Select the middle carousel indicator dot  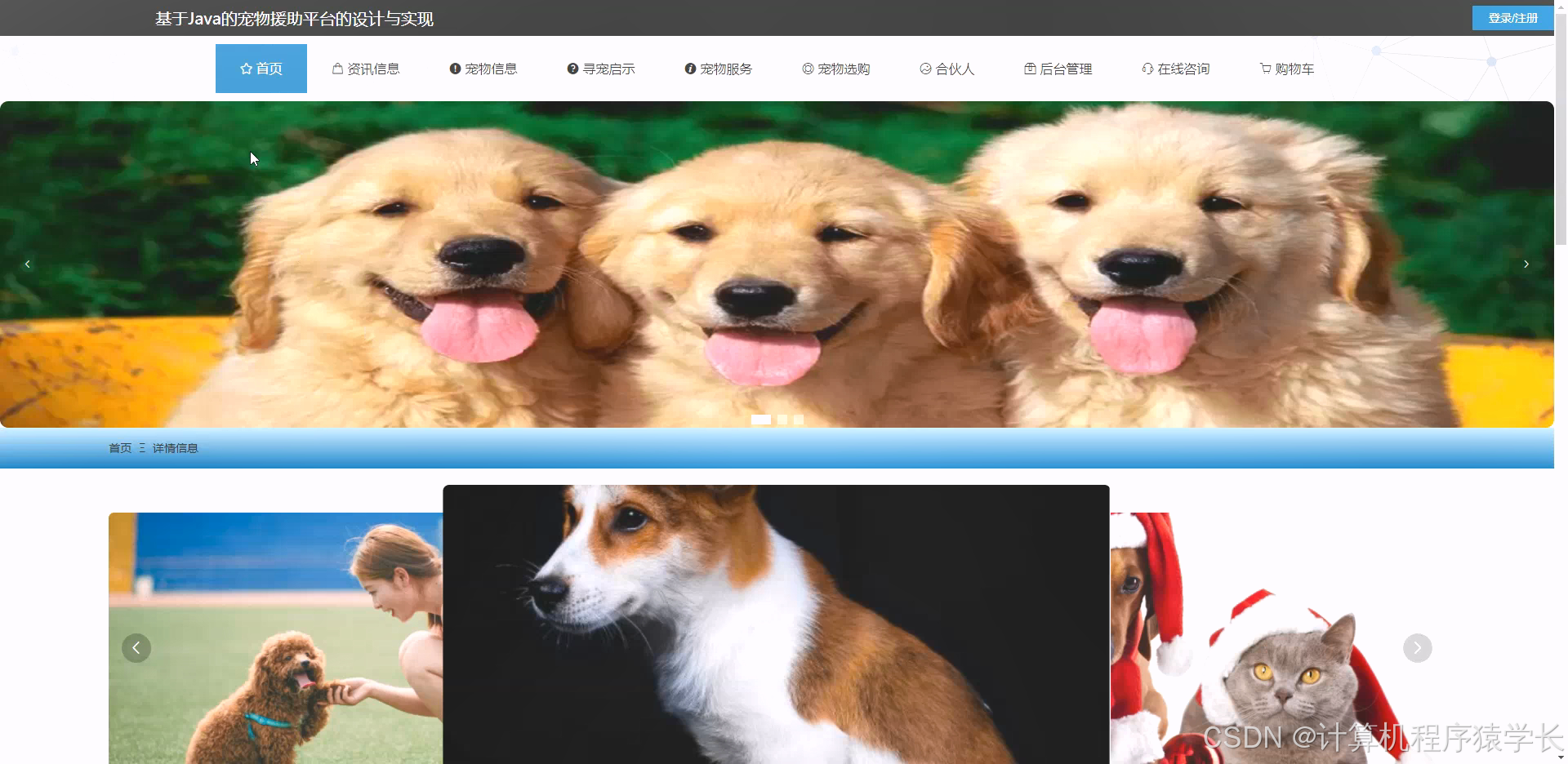pyautogui.click(x=782, y=420)
